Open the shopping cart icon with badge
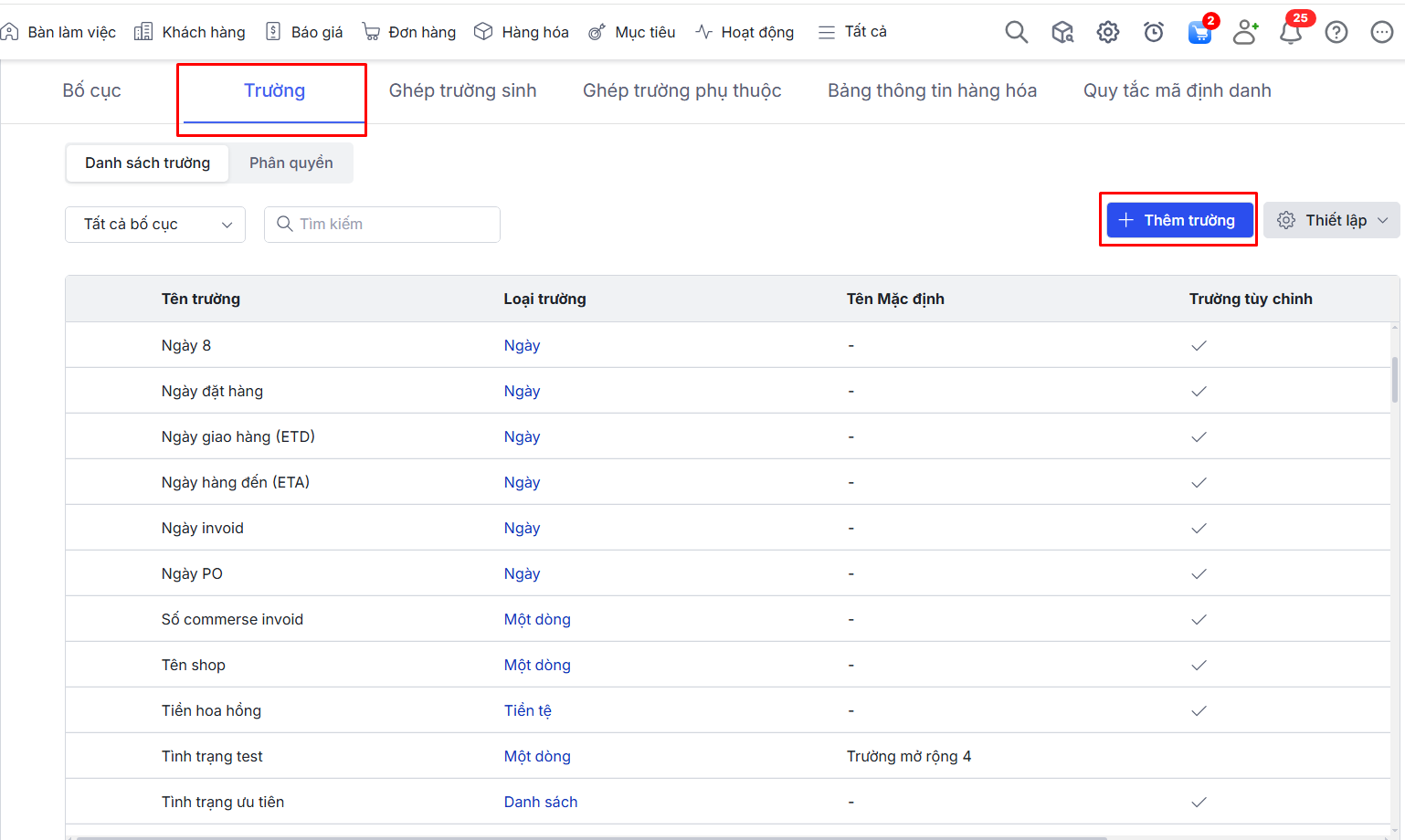 [x=1199, y=33]
